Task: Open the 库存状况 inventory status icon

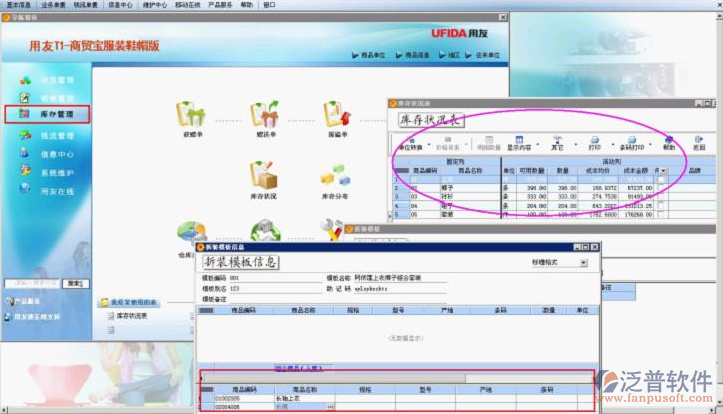Action: (263, 177)
